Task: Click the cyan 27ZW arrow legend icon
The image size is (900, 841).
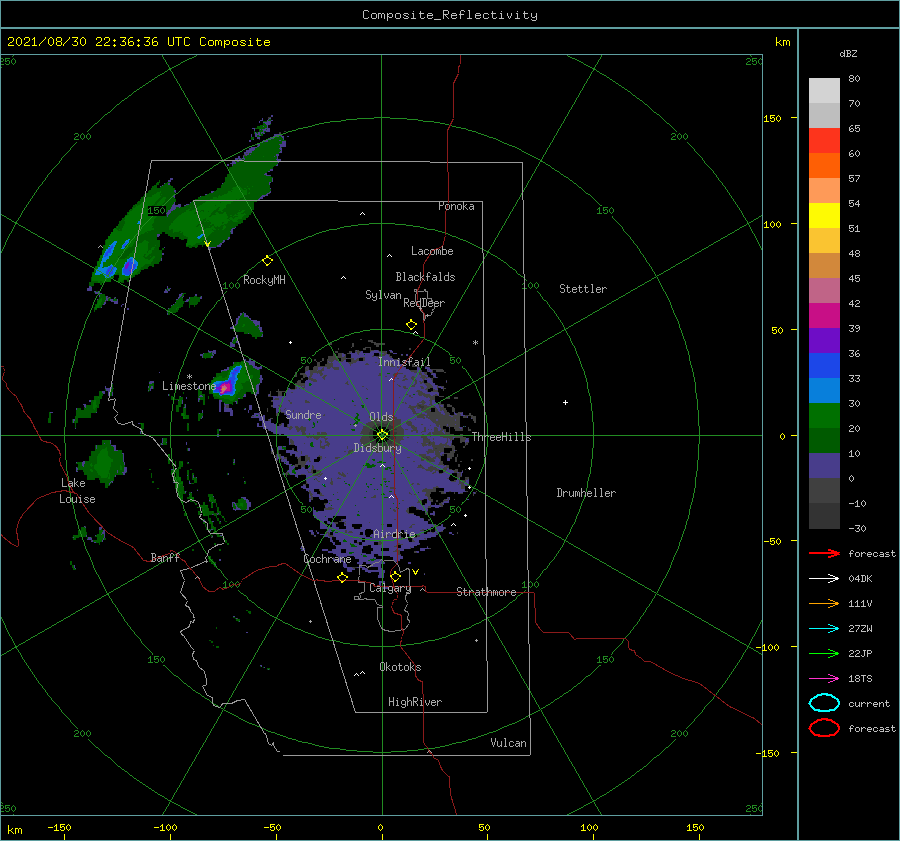Action: (824, 628)
